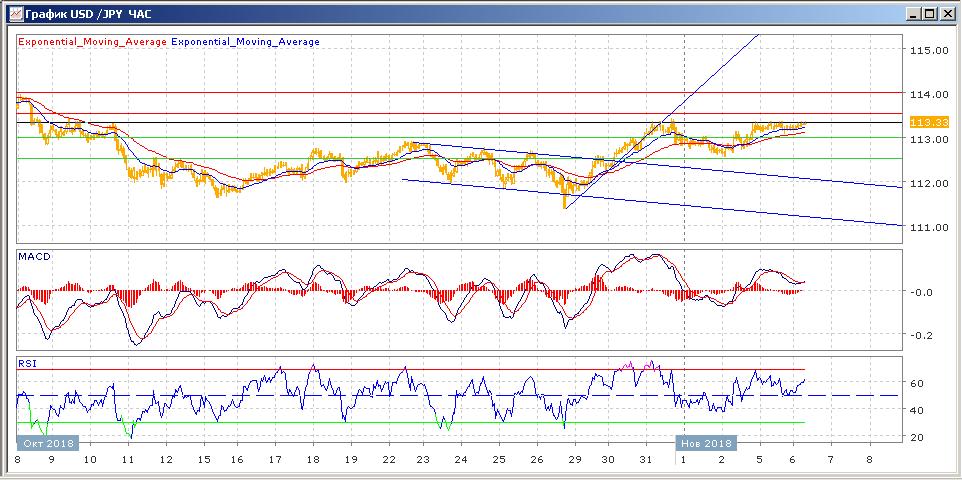Click the blue Exponential_Moving_Average legend label
The width and height of the screenshot is (962, 480).
pyautogui.click(x=245, y=42)
